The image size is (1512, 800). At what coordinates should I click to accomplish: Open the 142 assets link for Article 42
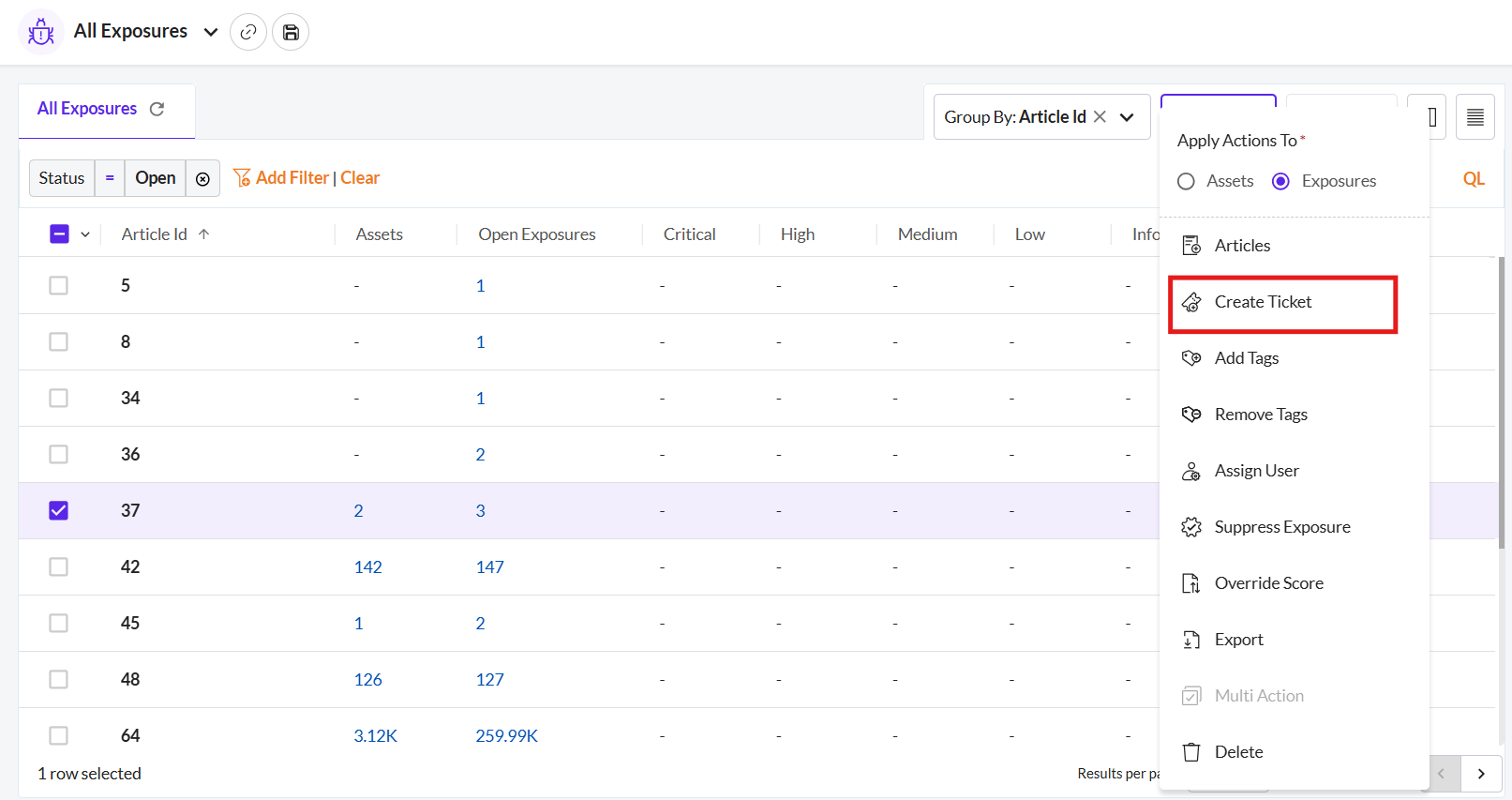368,566
